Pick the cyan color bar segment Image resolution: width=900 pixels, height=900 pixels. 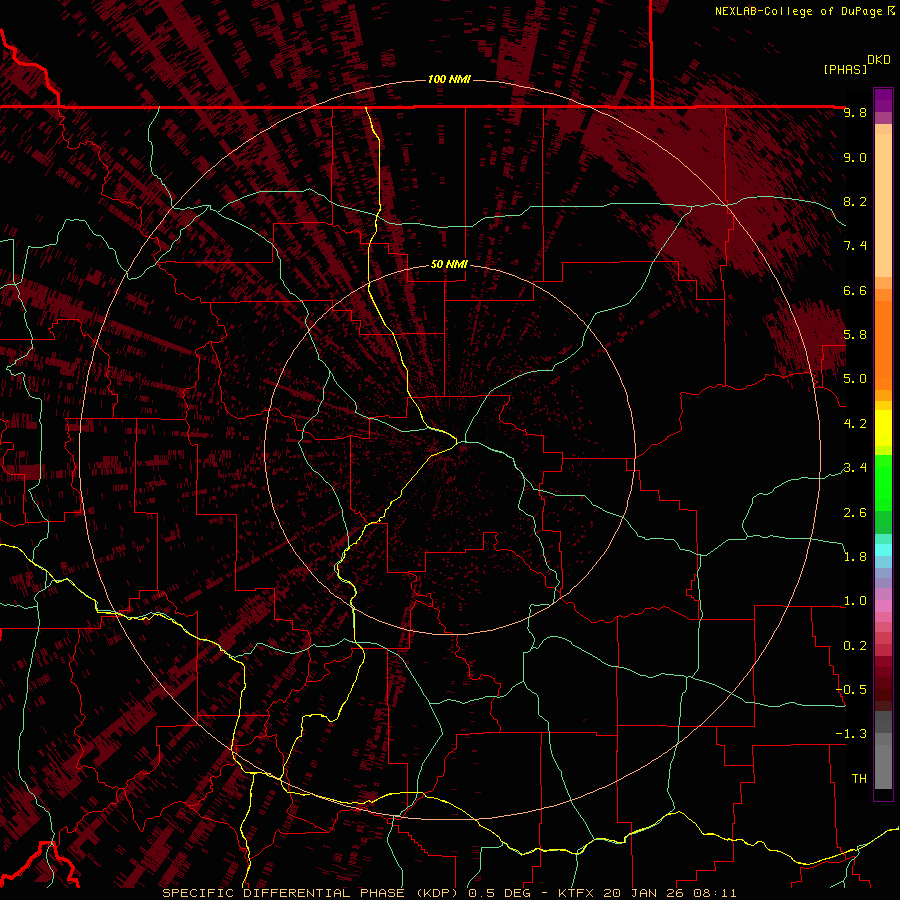883,550
